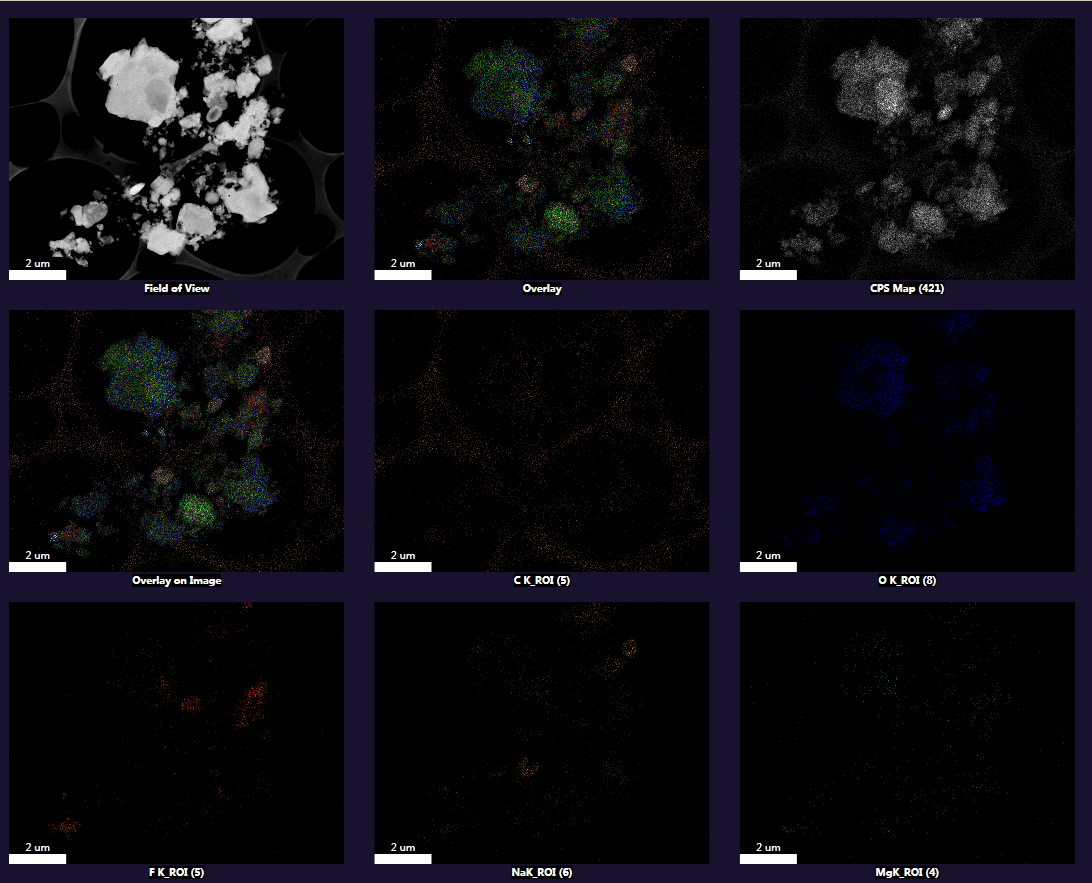Screen dimensions: 1092x883
Task: Click the 'NaK_ROI (6)' caption
Action: click(542, 872)
